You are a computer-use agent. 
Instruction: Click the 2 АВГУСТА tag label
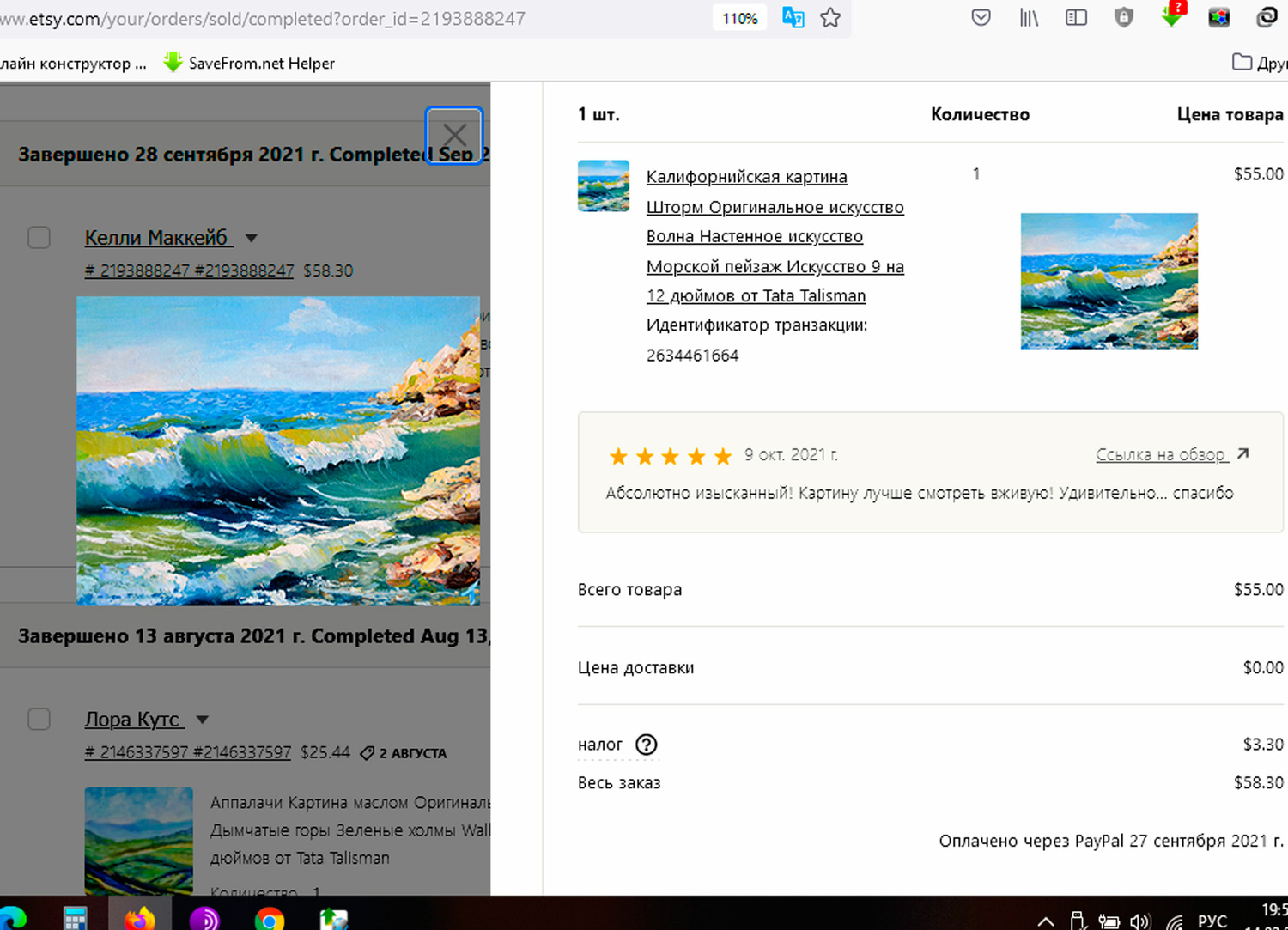point(404,753)
